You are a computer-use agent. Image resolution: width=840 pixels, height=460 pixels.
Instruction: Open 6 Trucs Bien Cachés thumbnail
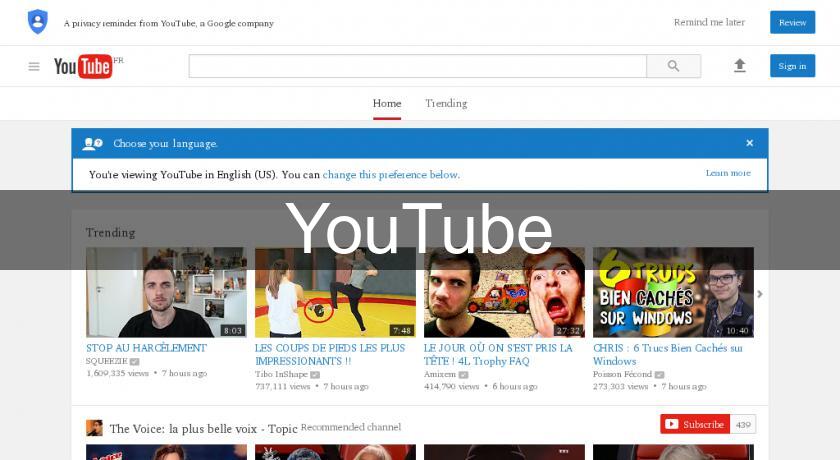[x=673, y=292]
